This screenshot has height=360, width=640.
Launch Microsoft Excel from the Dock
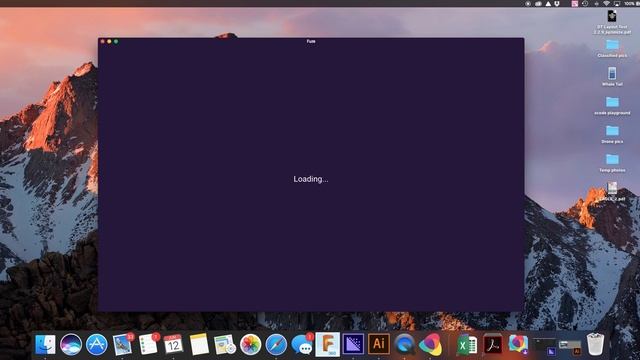(x=467, y=344)
